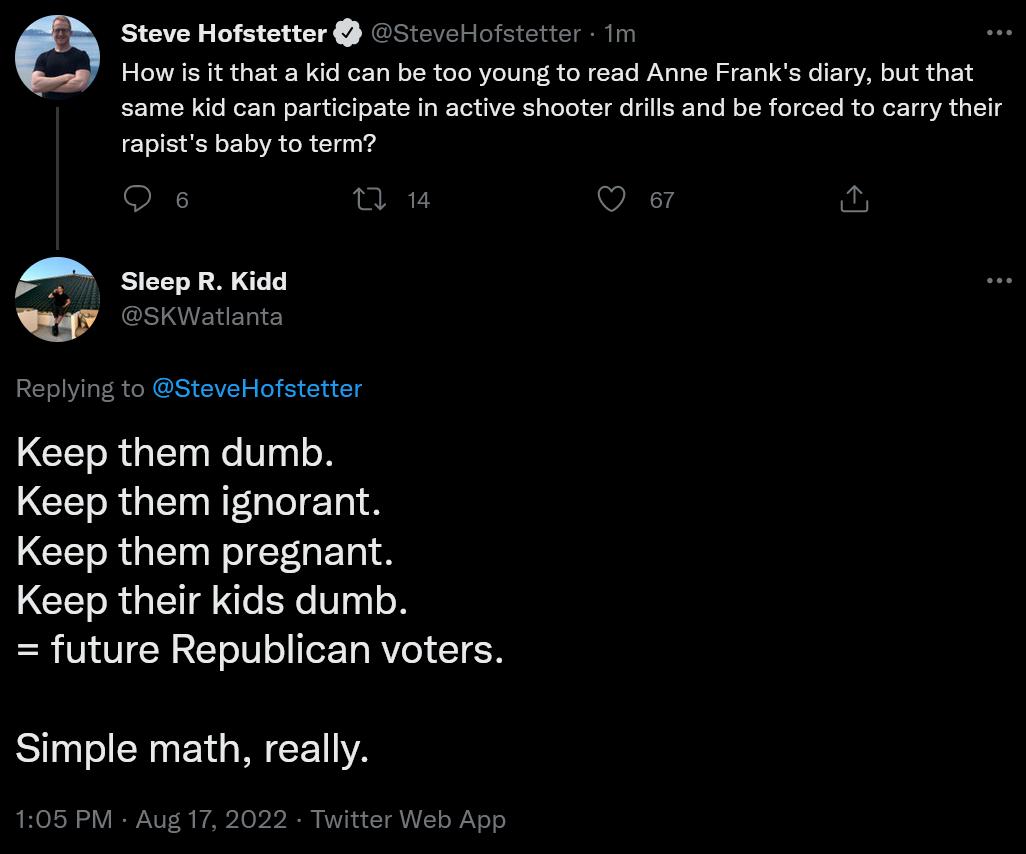Open Sleep R. Kidd's profile avatar
This screenshot has width=1026, height=854.
click(x=57, y=299)
